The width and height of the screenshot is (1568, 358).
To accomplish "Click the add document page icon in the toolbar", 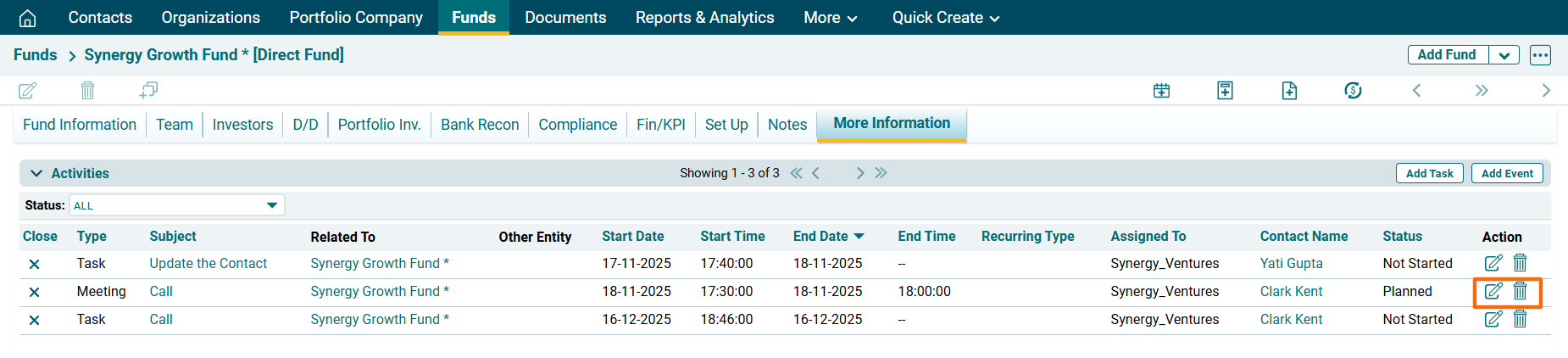I will coord(1289,90).
